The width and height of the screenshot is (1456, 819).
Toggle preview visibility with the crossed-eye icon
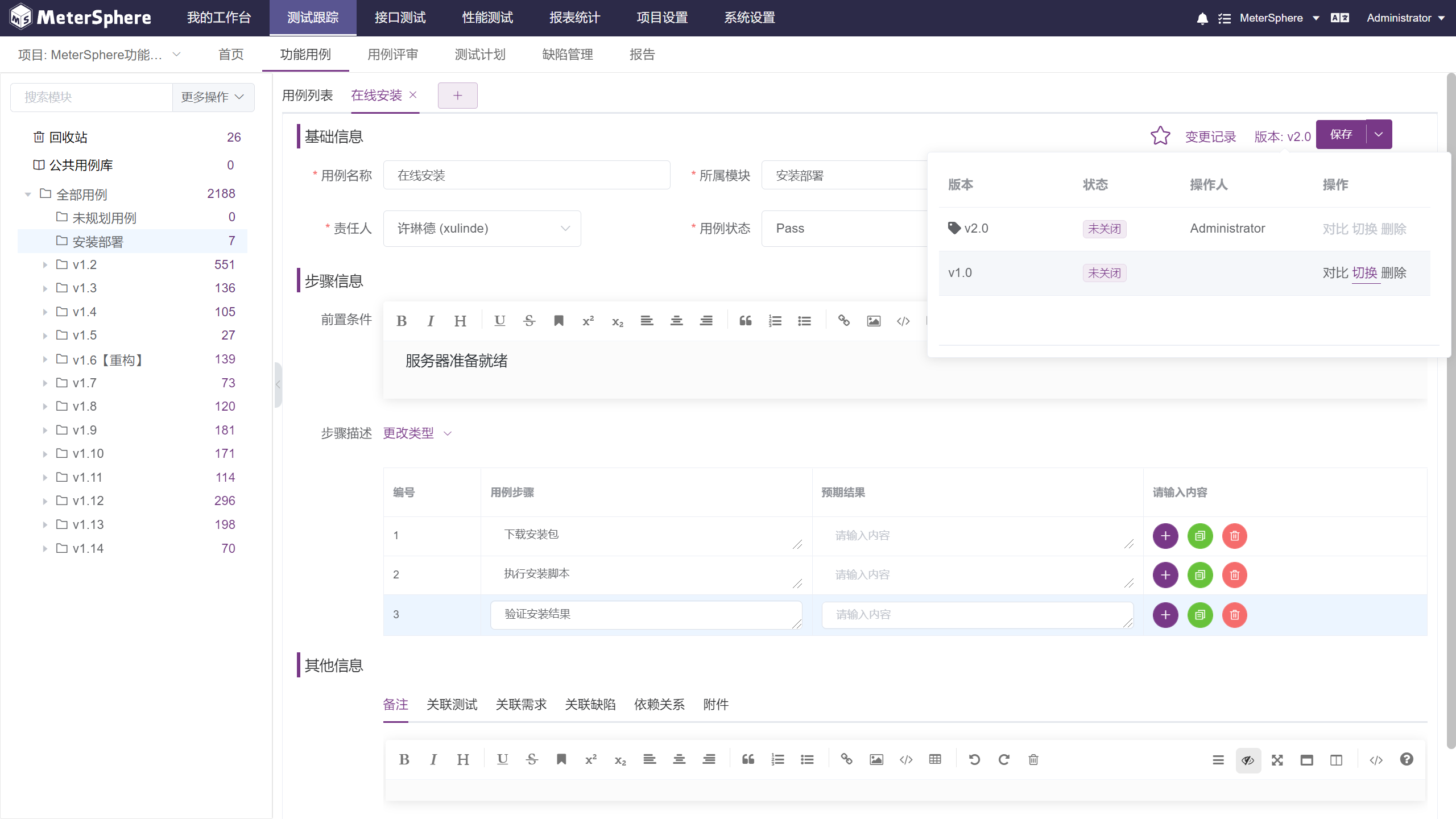1248,760
